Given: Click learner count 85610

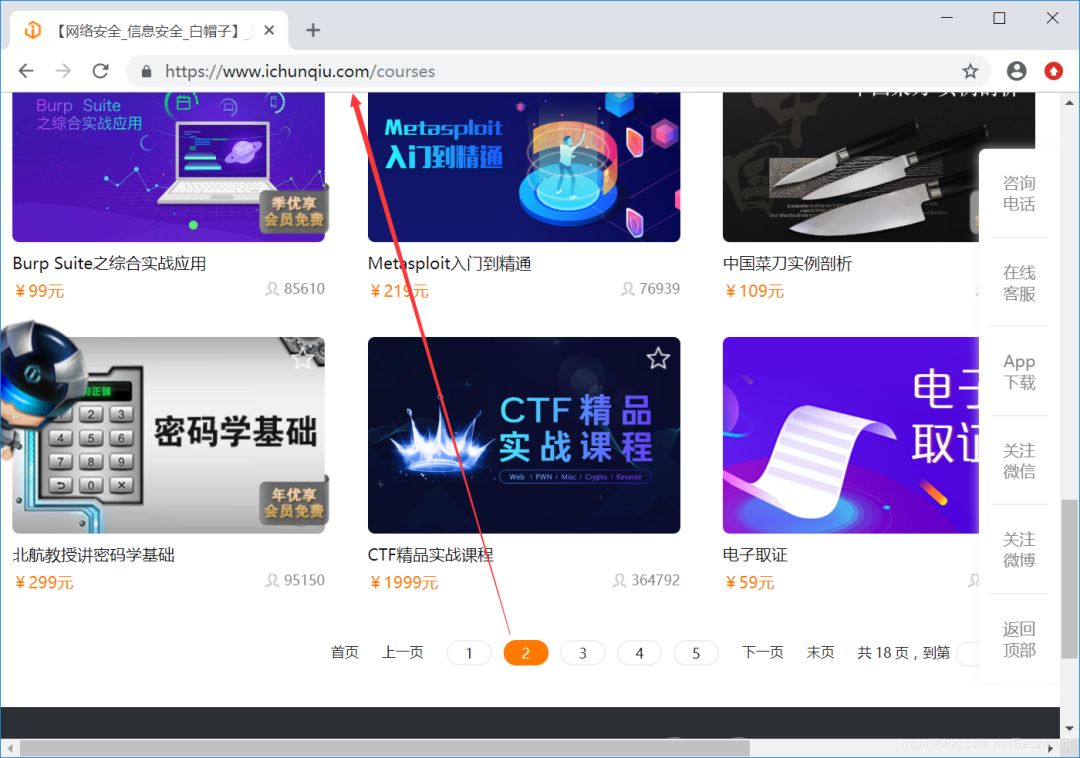Looking at the screenshot, I should pos(295,288).
